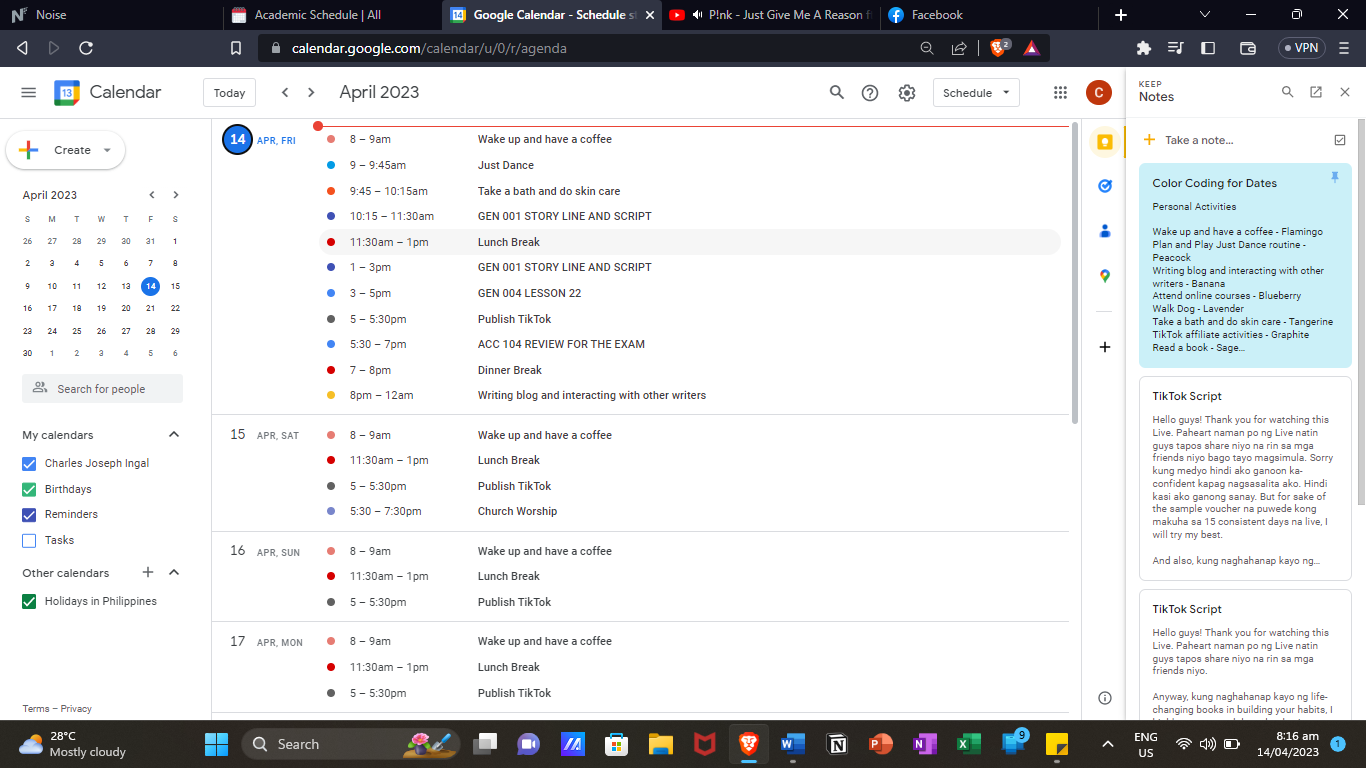Open the Google account avatar

[x=1098, y=93]
